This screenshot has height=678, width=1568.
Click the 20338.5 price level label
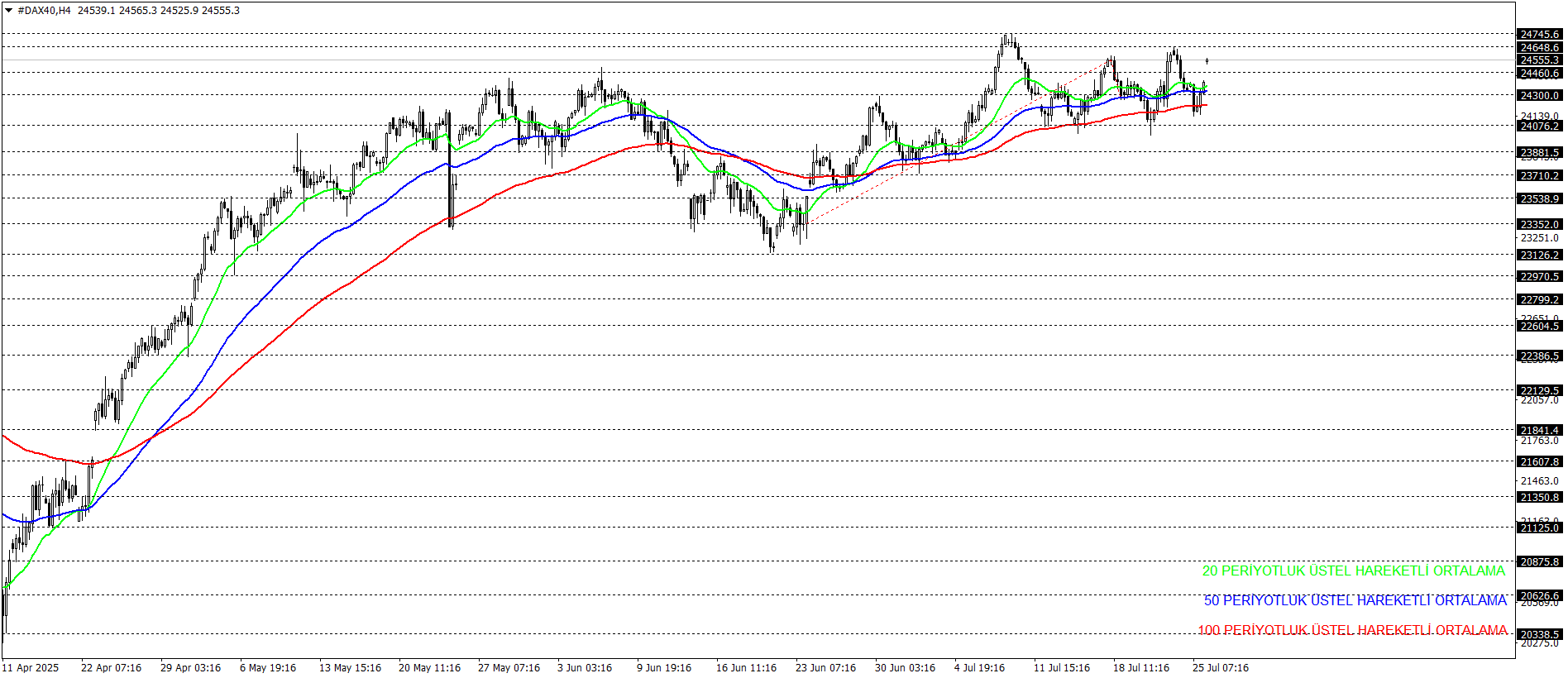[x=1540, y=634]
